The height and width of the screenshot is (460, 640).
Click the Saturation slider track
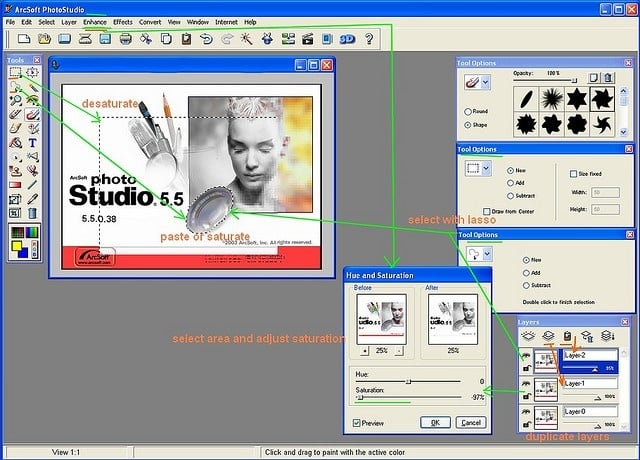(x=408, y=397)
